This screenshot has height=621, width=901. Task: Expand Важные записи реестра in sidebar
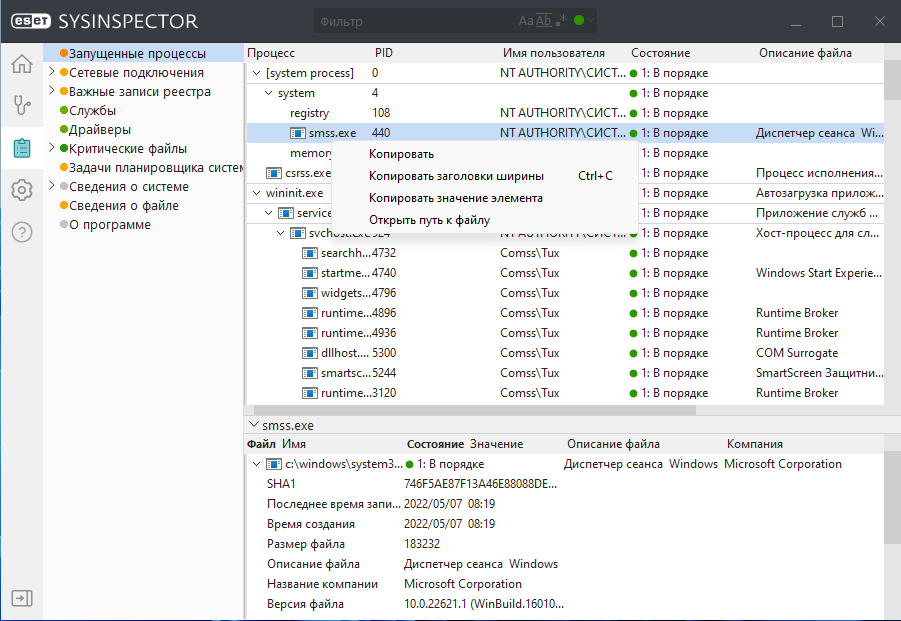(x=51, y=91)
